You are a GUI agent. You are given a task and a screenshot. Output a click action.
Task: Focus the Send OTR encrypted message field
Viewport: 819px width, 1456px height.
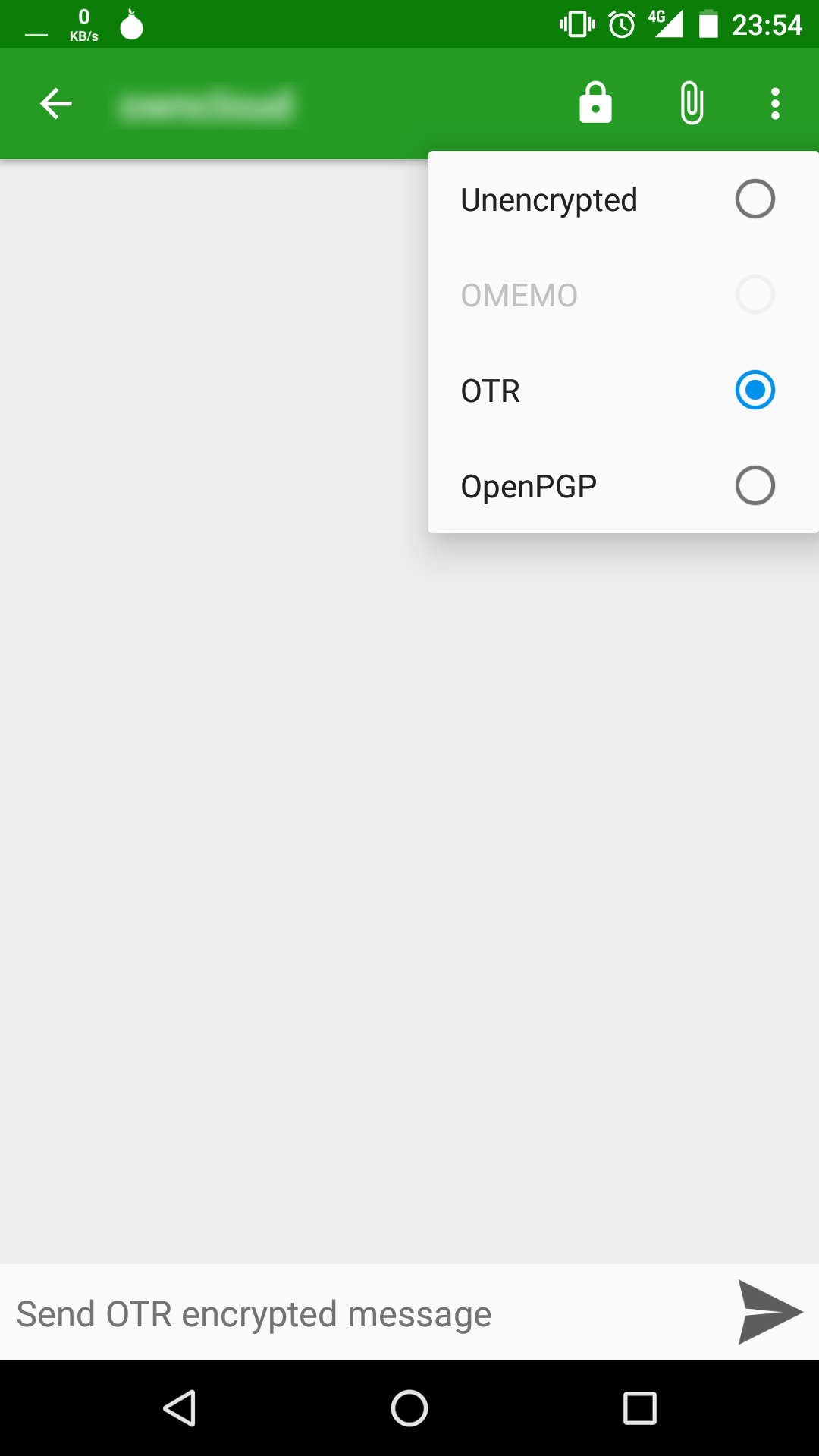click(364, 1314)
